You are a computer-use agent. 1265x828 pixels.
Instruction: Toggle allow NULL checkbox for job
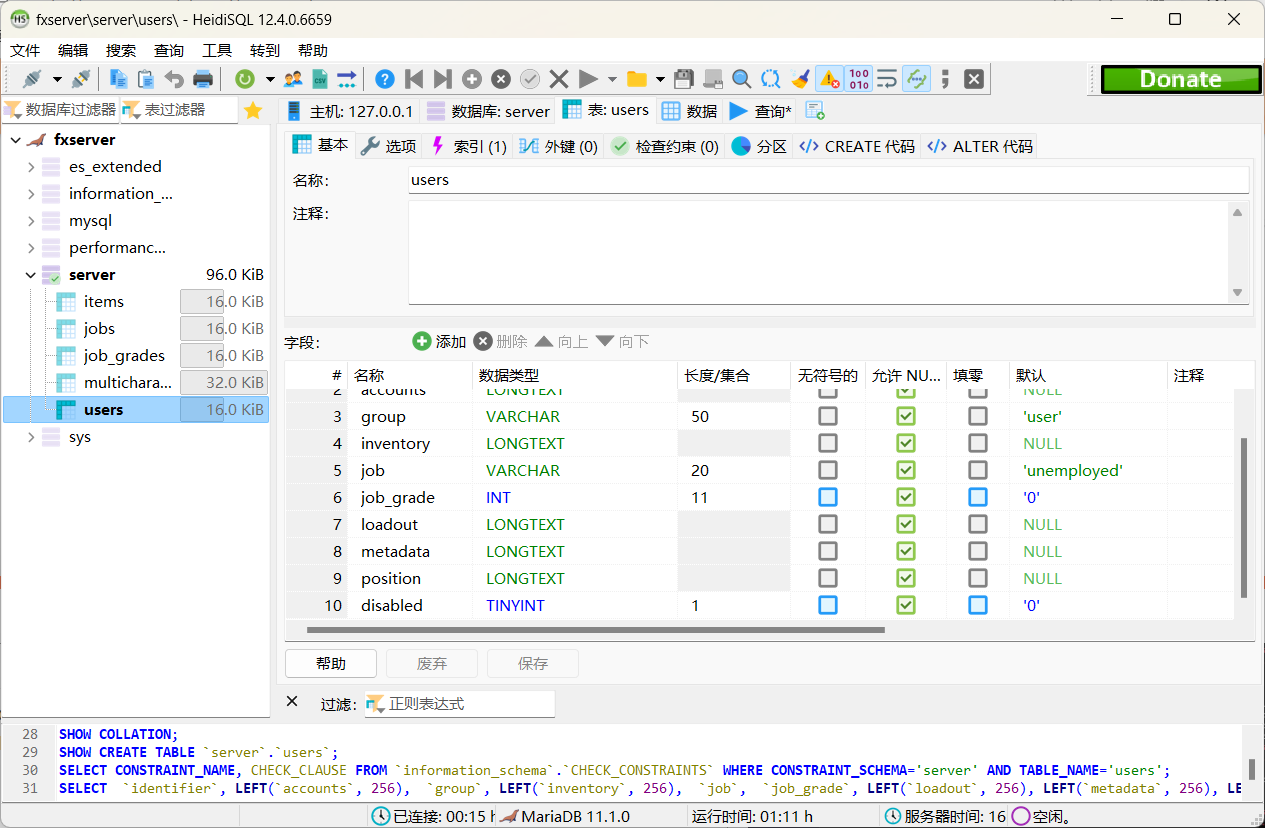tap(906, 470)
